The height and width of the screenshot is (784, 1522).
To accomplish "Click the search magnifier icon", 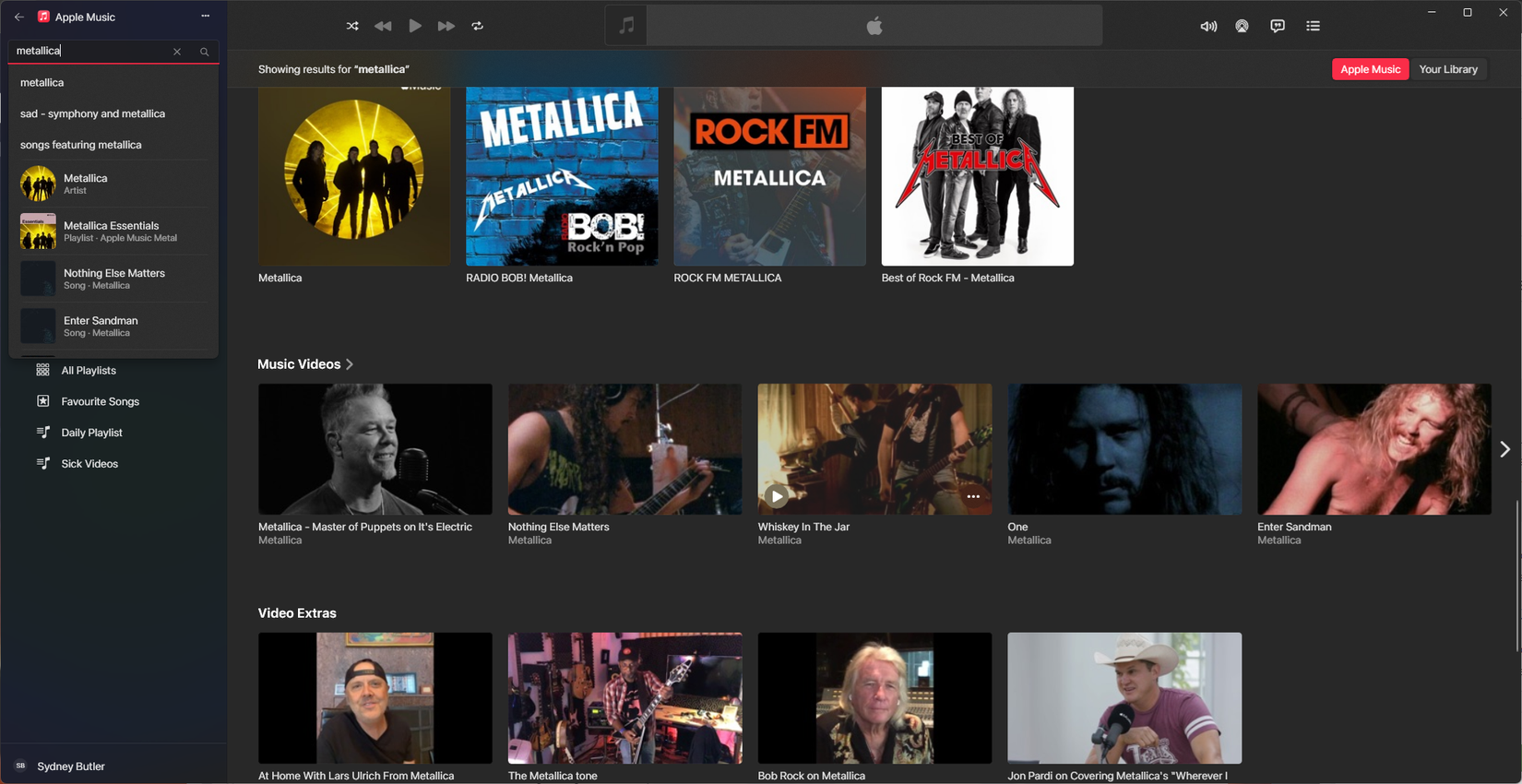I will click(205, 52).
